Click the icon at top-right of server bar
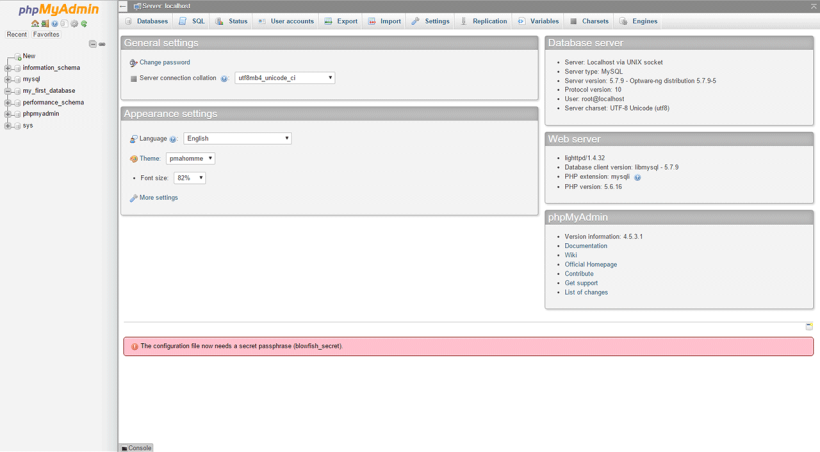This screenshot has width=820, height=452. (813, 6)
